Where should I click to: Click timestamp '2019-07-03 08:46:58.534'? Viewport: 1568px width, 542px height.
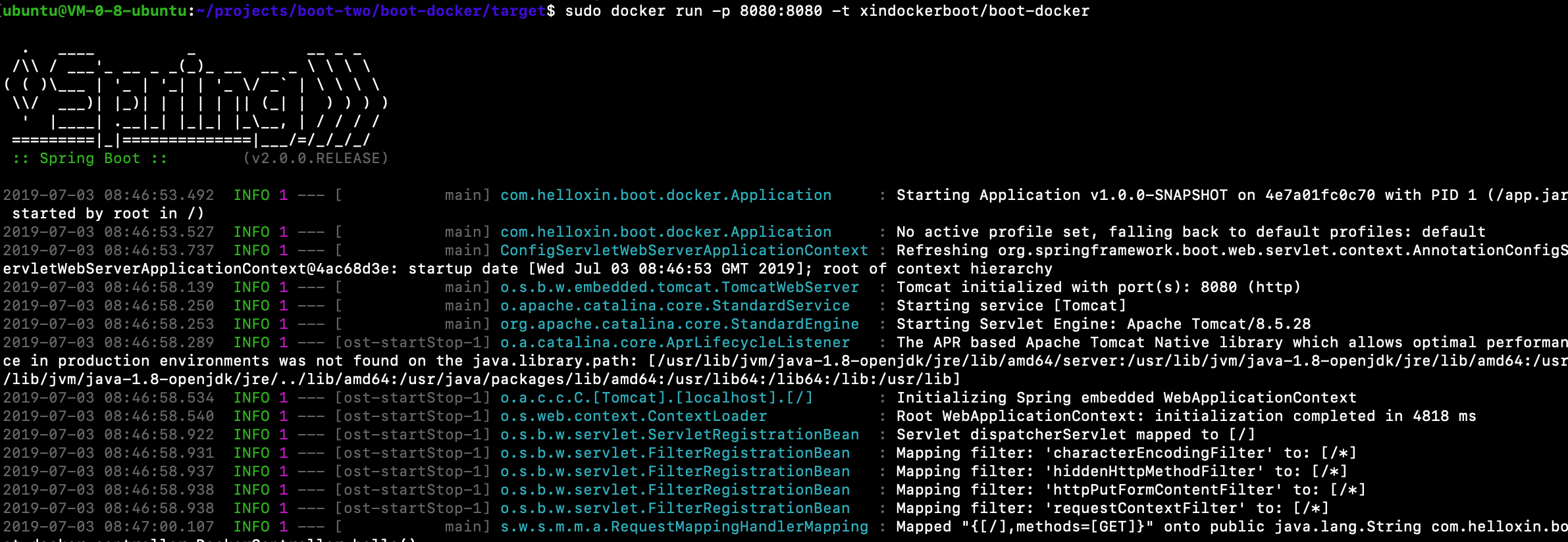click(x=109, y=398)
